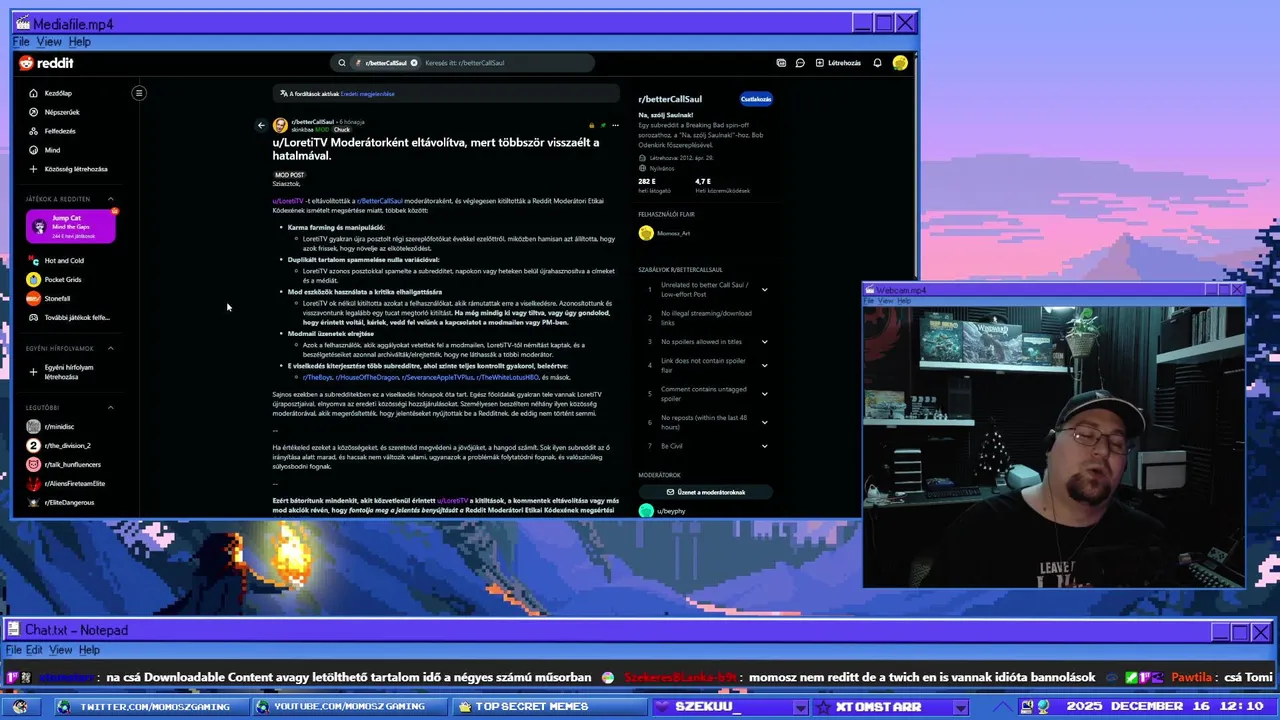Open r/TheBoys subreddit link

coord(317,377)
